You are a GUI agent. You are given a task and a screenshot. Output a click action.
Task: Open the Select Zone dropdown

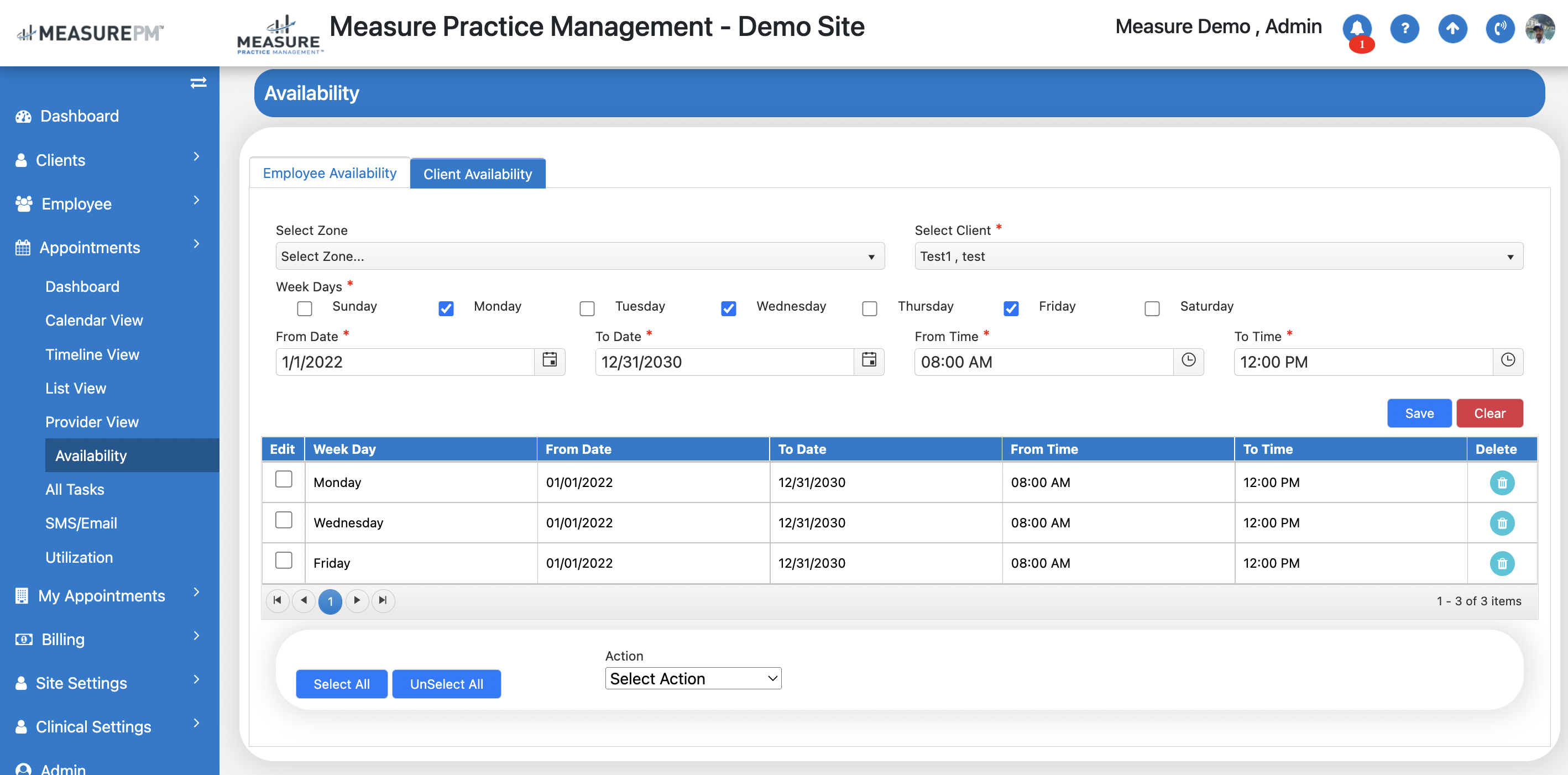[x=579, y=256]
